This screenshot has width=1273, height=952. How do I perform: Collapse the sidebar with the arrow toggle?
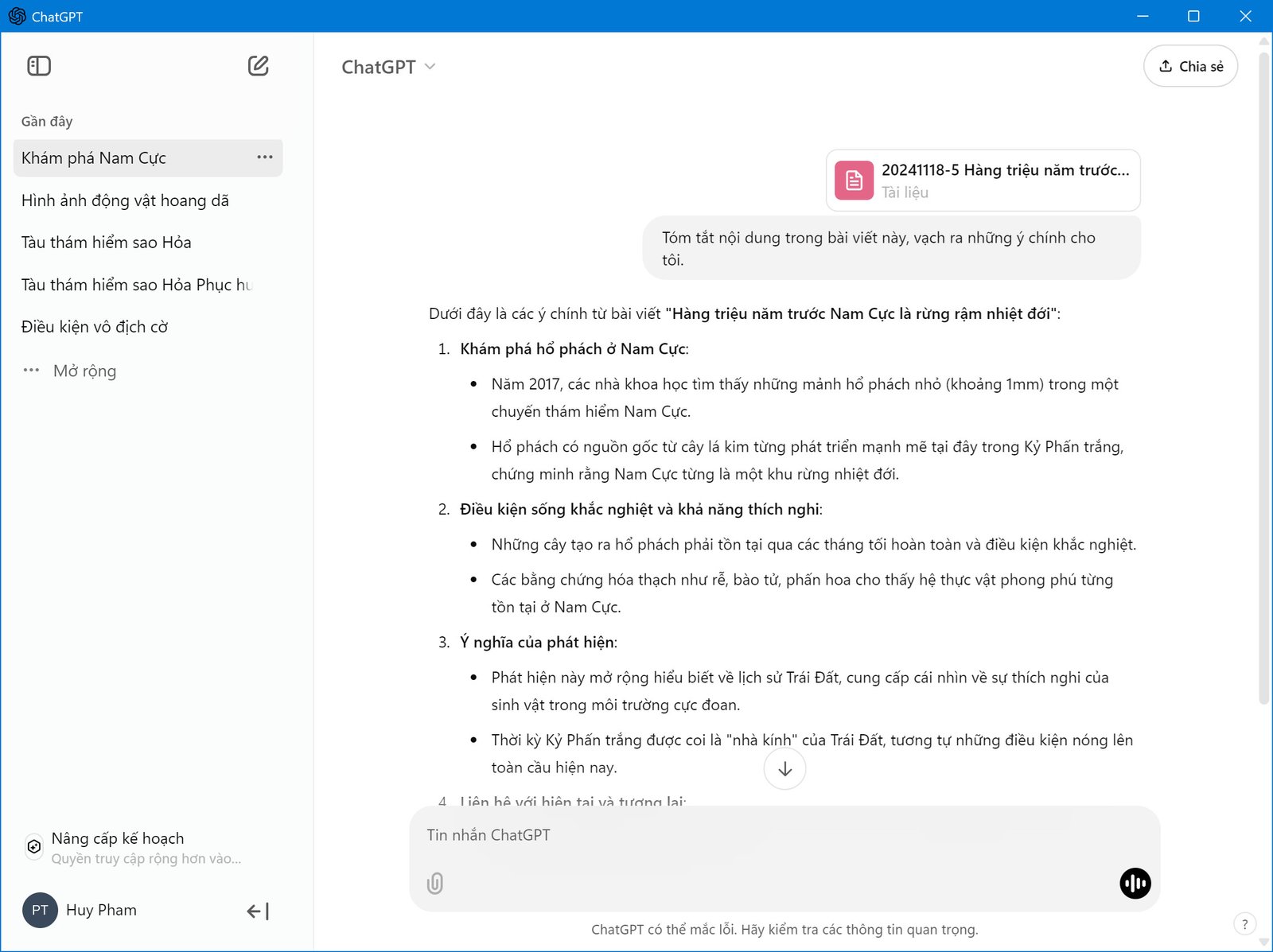257,911
